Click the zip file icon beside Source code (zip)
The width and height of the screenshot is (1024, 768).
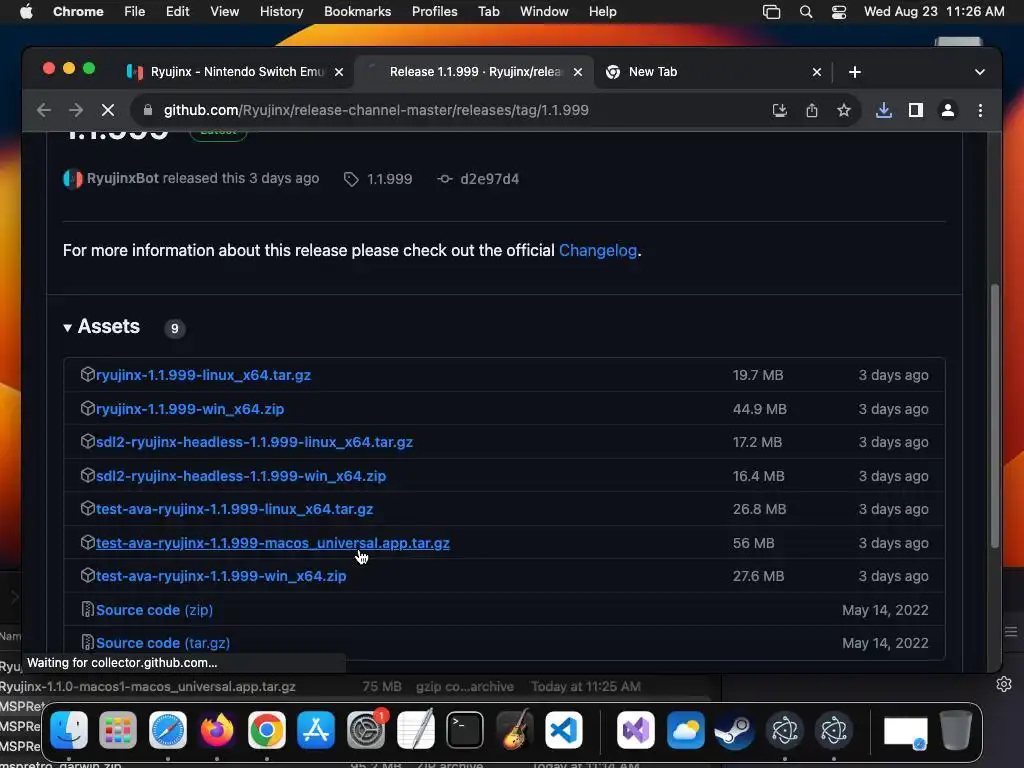tap(87, 609)
